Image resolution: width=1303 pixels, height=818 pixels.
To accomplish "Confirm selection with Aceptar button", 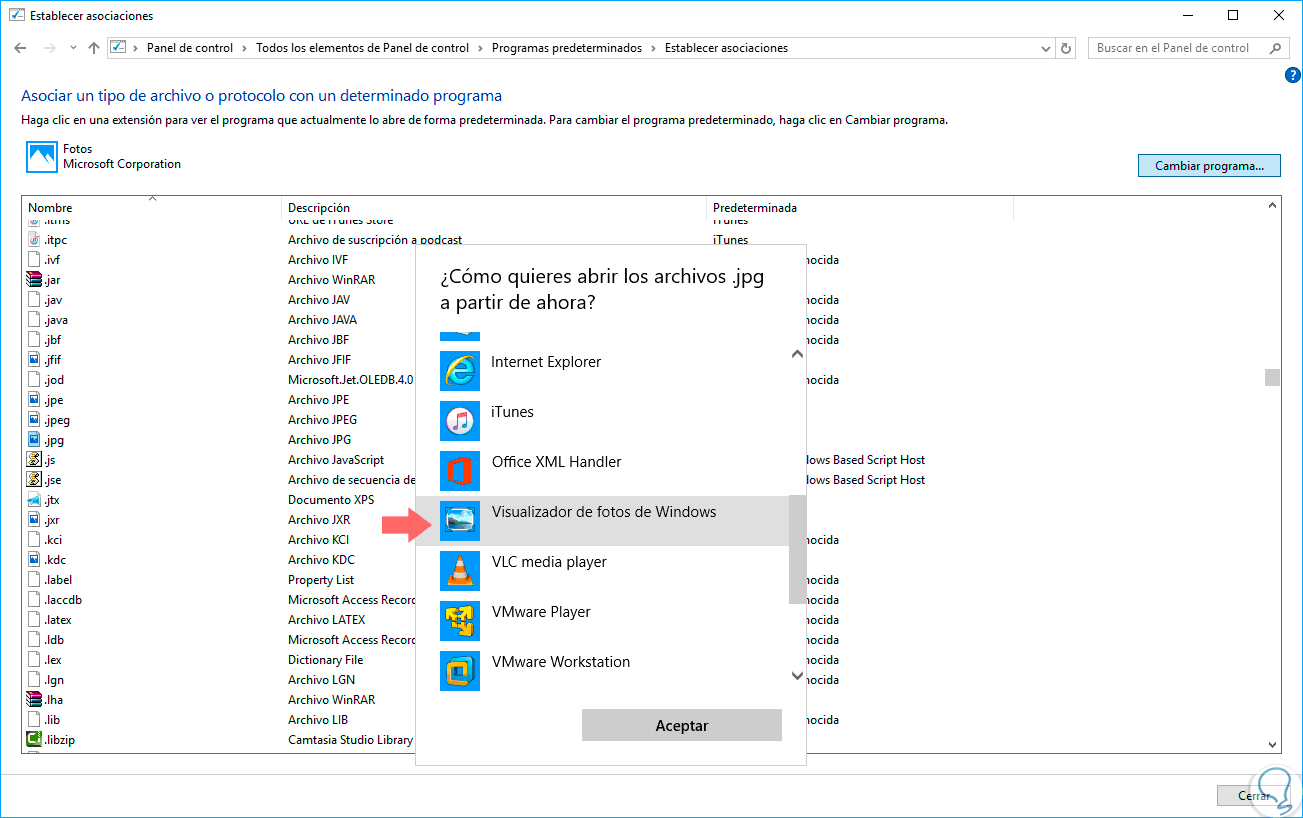I will 682,726.
